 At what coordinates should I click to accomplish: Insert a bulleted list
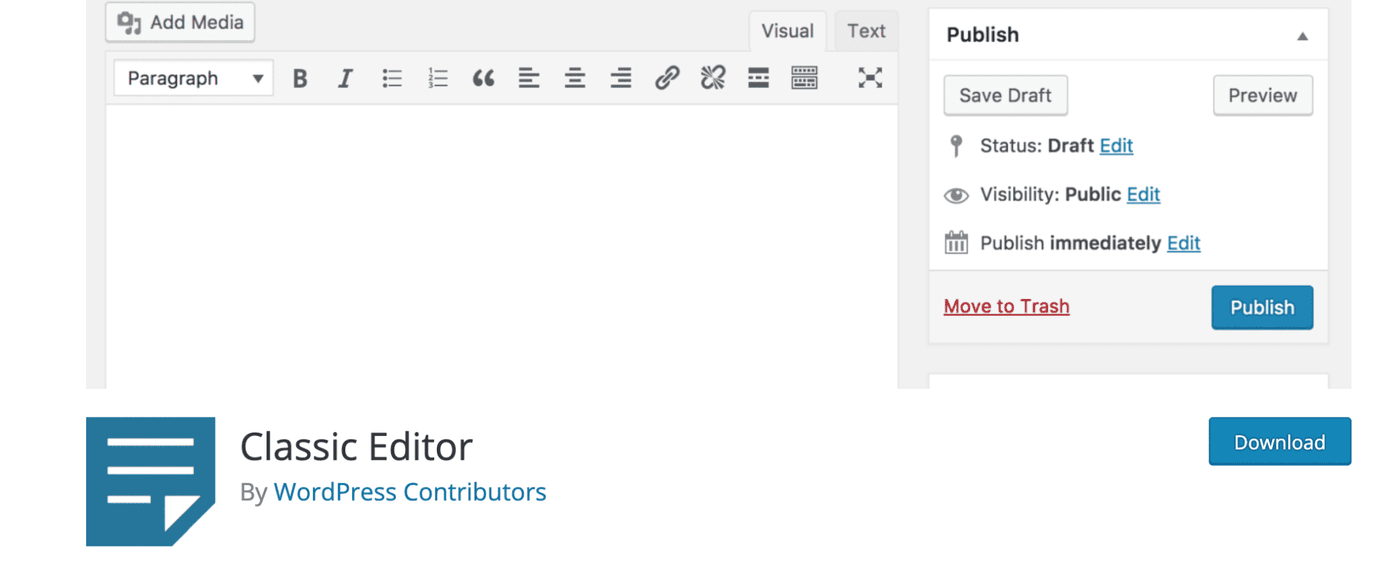click(x=392, y=78)
